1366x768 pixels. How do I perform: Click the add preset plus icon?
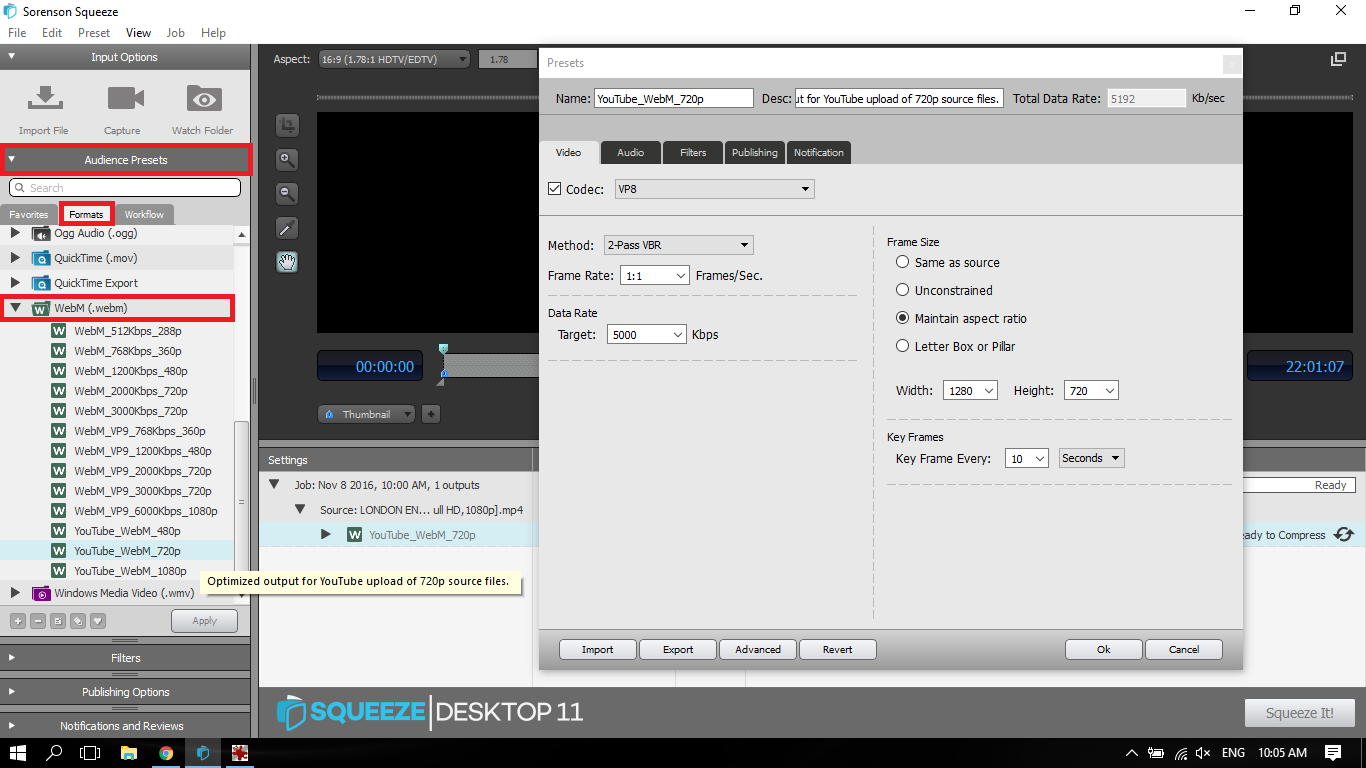[18, 621]
